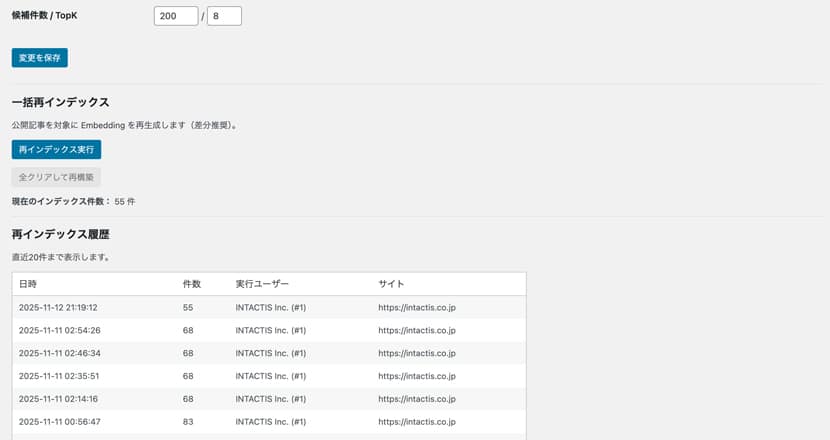
Task: Click the 日時 column header
Action: [28, 284]
